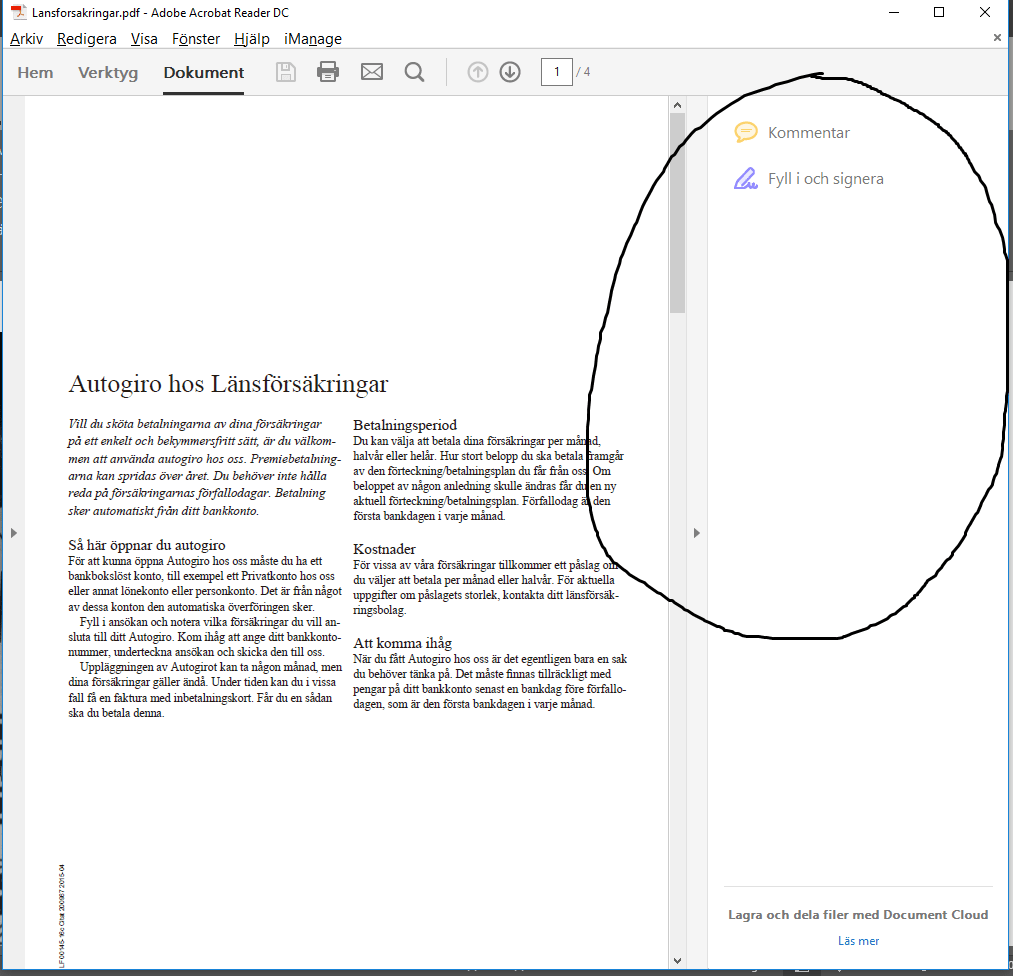Open the Visa menu

tap(143, 38)
